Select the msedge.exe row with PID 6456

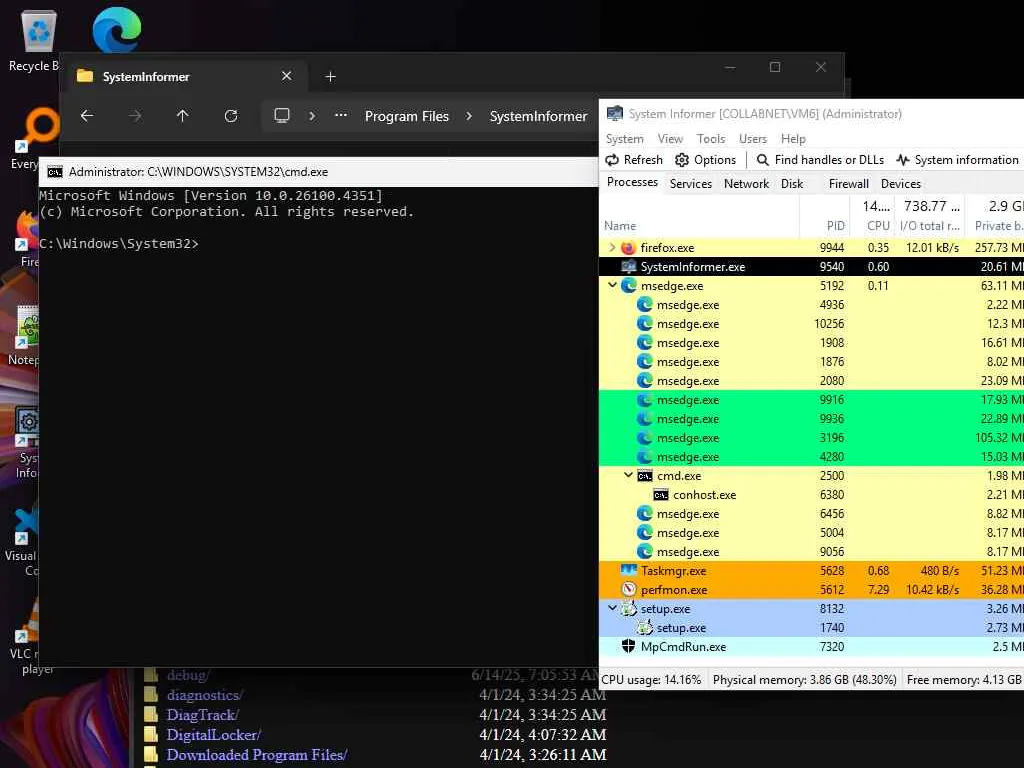(811, 513)
